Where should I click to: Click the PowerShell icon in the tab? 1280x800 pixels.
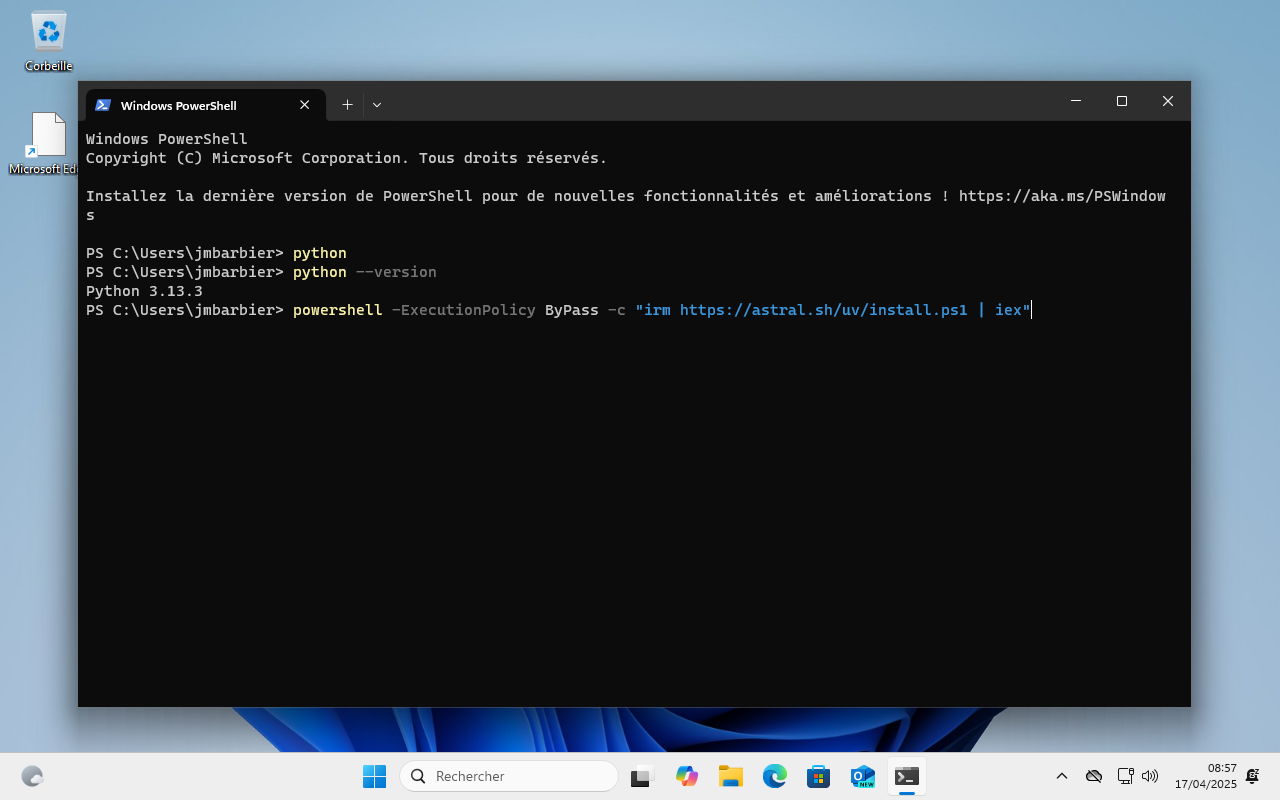103,105
